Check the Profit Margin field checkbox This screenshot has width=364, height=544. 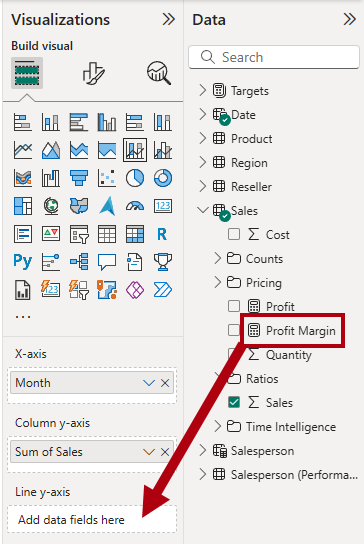[234, 330]
